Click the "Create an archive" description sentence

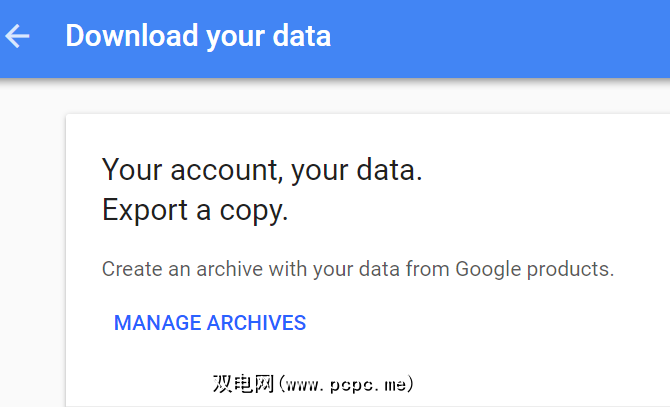click(357, 269)
